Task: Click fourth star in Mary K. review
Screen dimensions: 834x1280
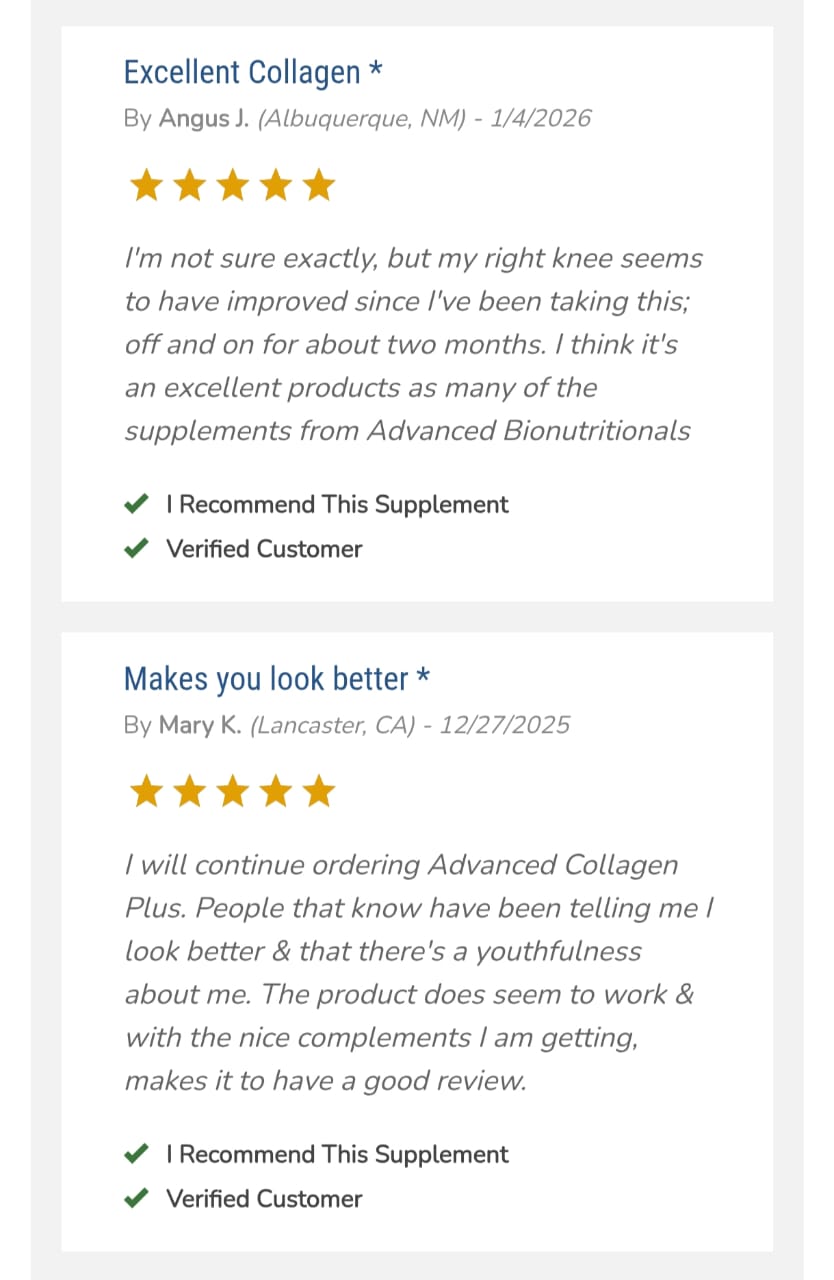Action: 276,792
